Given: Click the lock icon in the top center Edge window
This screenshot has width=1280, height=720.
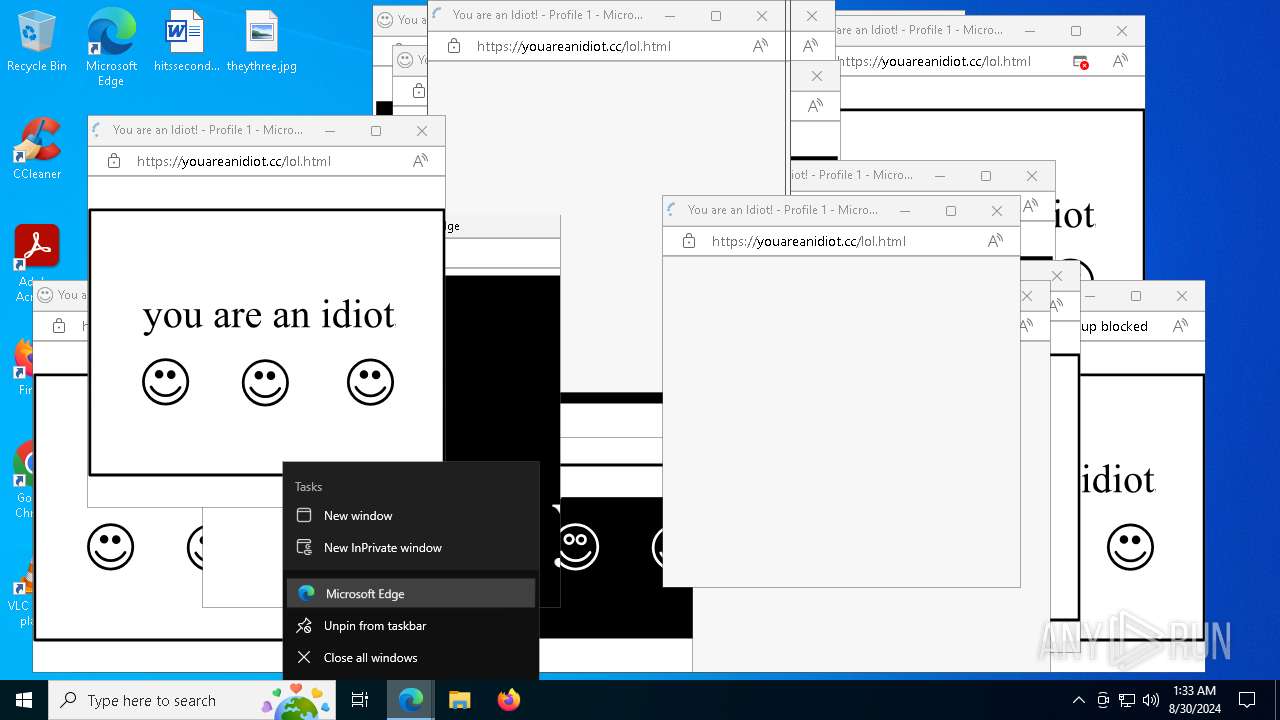Looking at the screenshot, I should (x=454, y=46).
